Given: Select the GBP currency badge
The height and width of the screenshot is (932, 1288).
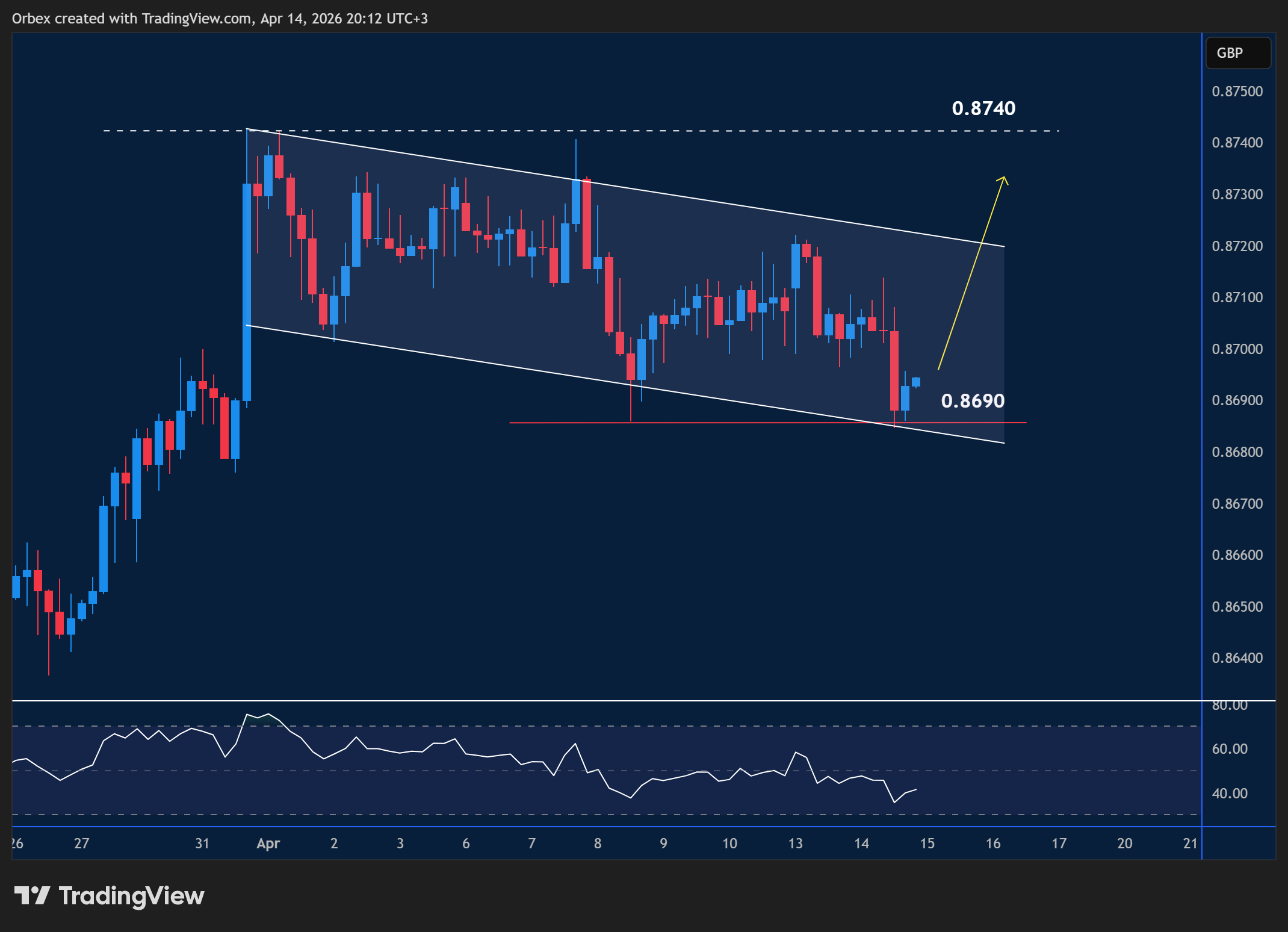Looking at the screenshot, I should 1238,52.
